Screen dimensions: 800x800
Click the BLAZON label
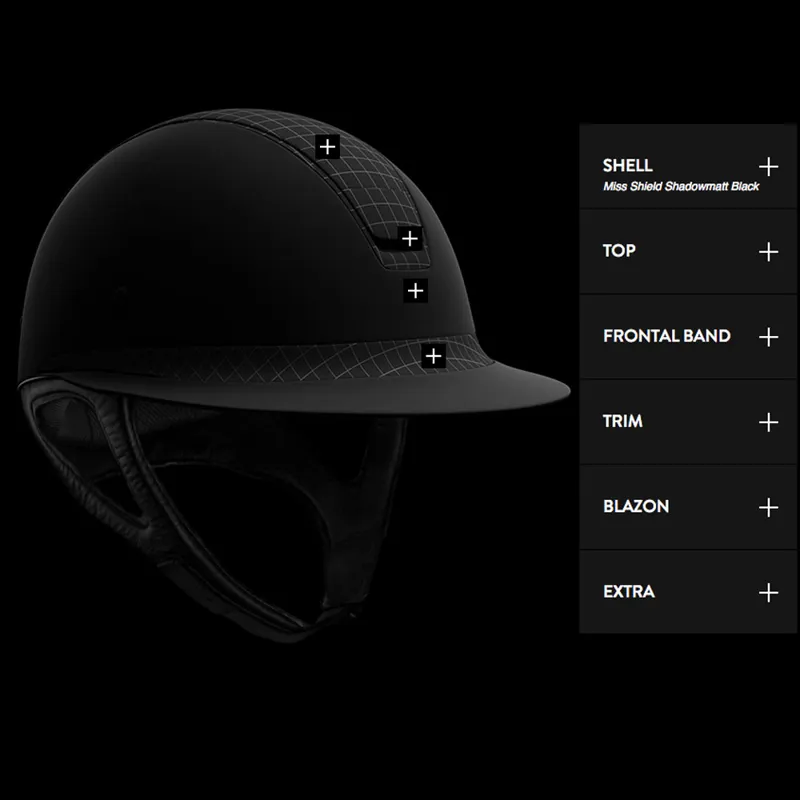(x=635, y=507)
